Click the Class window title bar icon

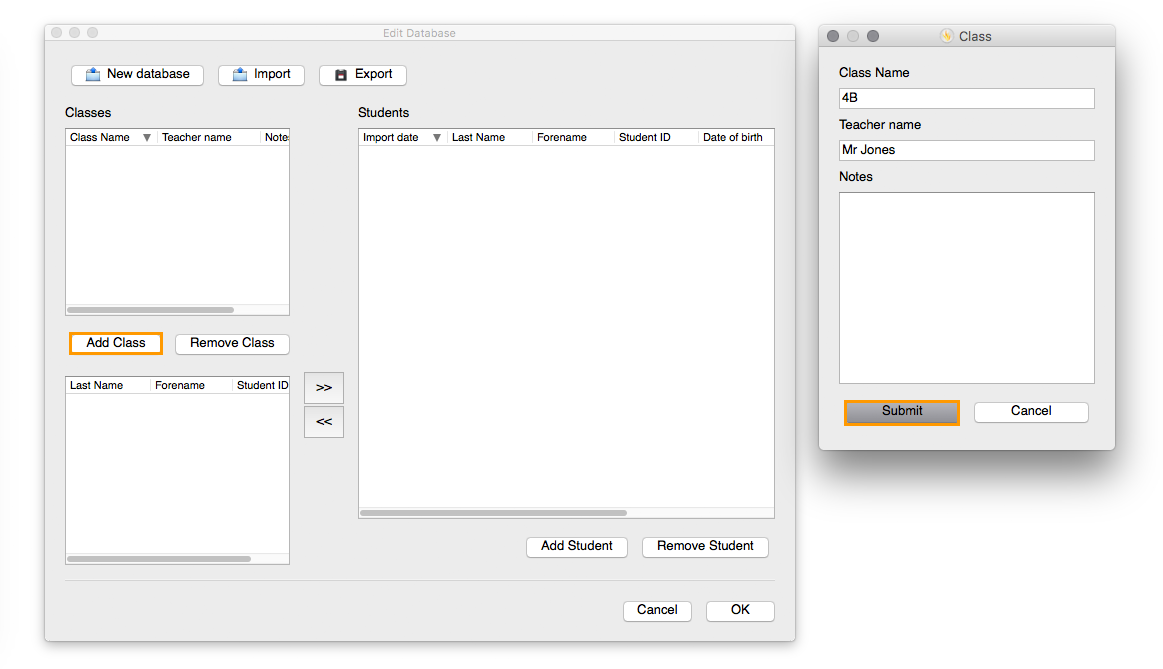click(946, 35)
